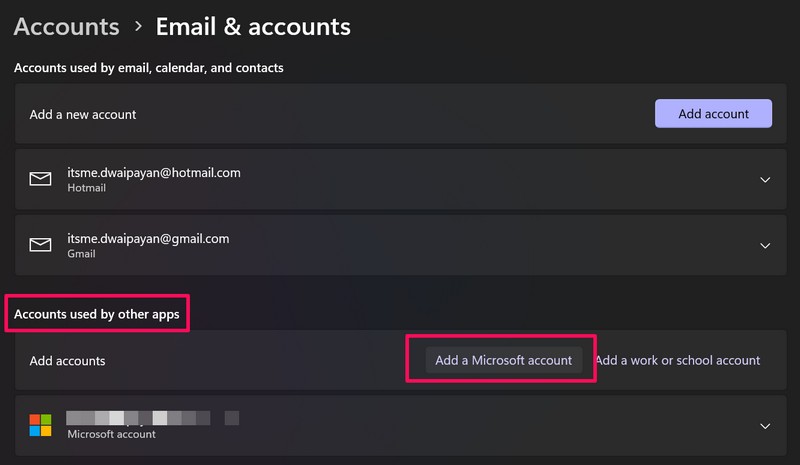Click the 'Add a new account' label
Image resolution: width=800 pixels, height=465 pixels.
[83, 114]
